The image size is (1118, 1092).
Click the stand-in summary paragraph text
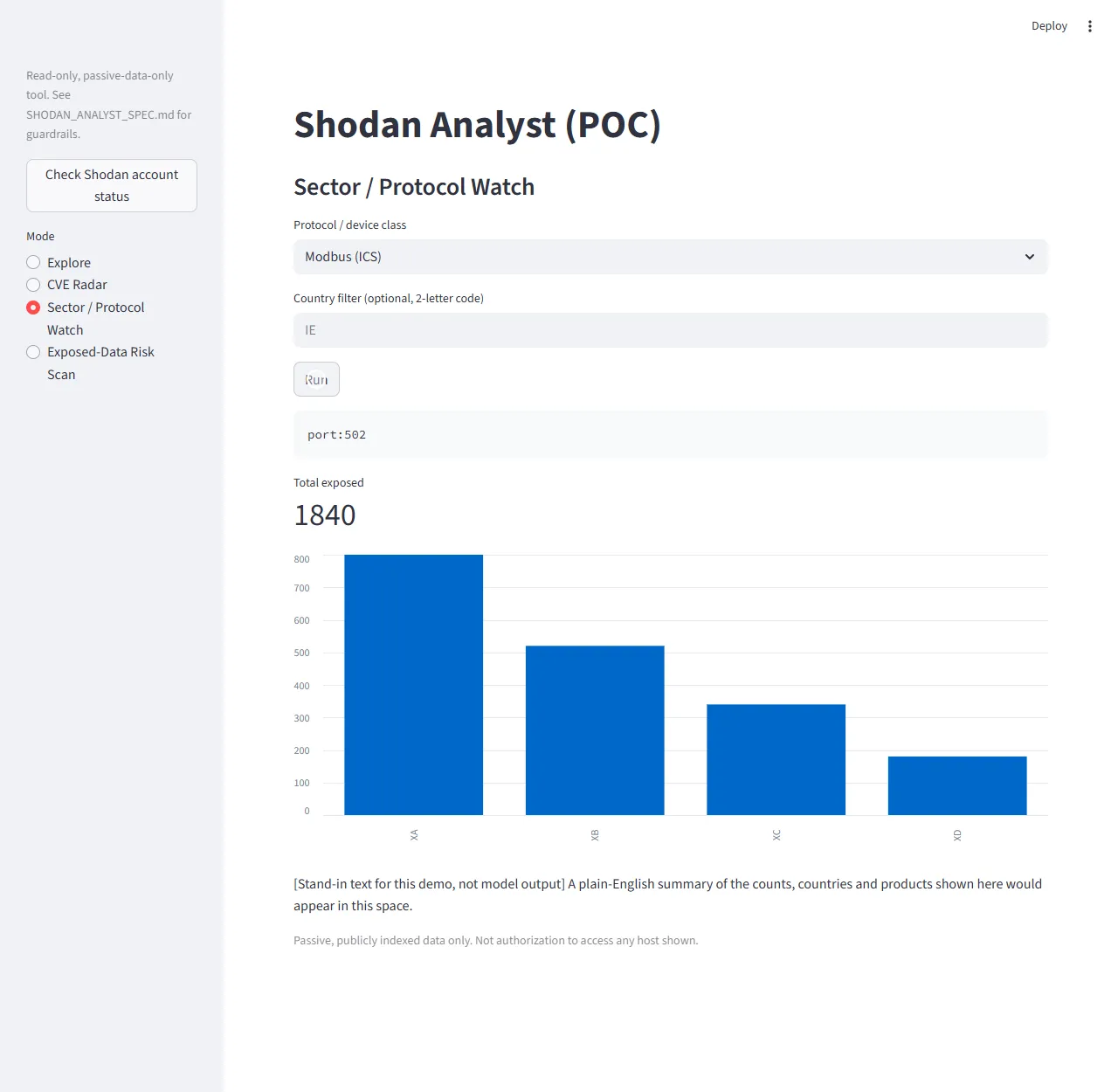(668, 895)
